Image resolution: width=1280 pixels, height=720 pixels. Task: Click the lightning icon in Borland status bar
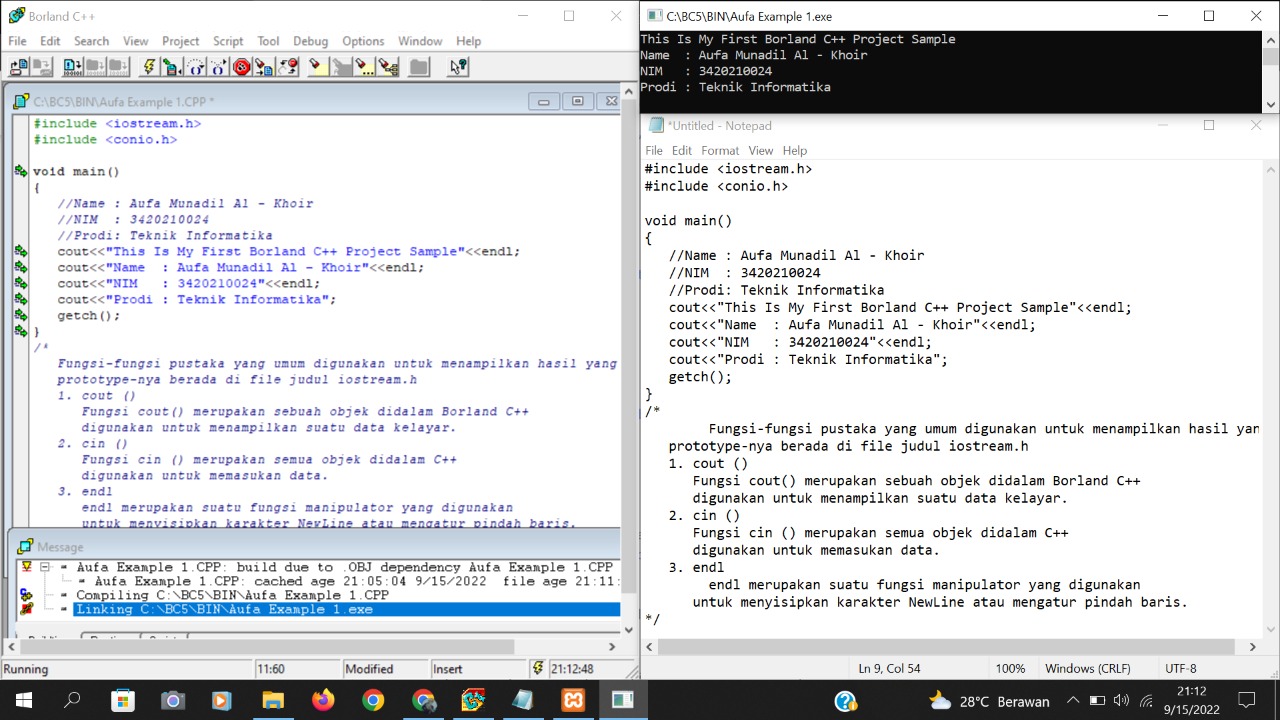click(538, 668)
